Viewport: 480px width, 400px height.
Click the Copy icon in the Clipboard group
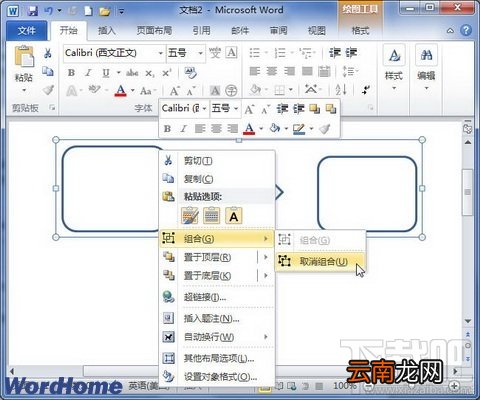(48, 71)
